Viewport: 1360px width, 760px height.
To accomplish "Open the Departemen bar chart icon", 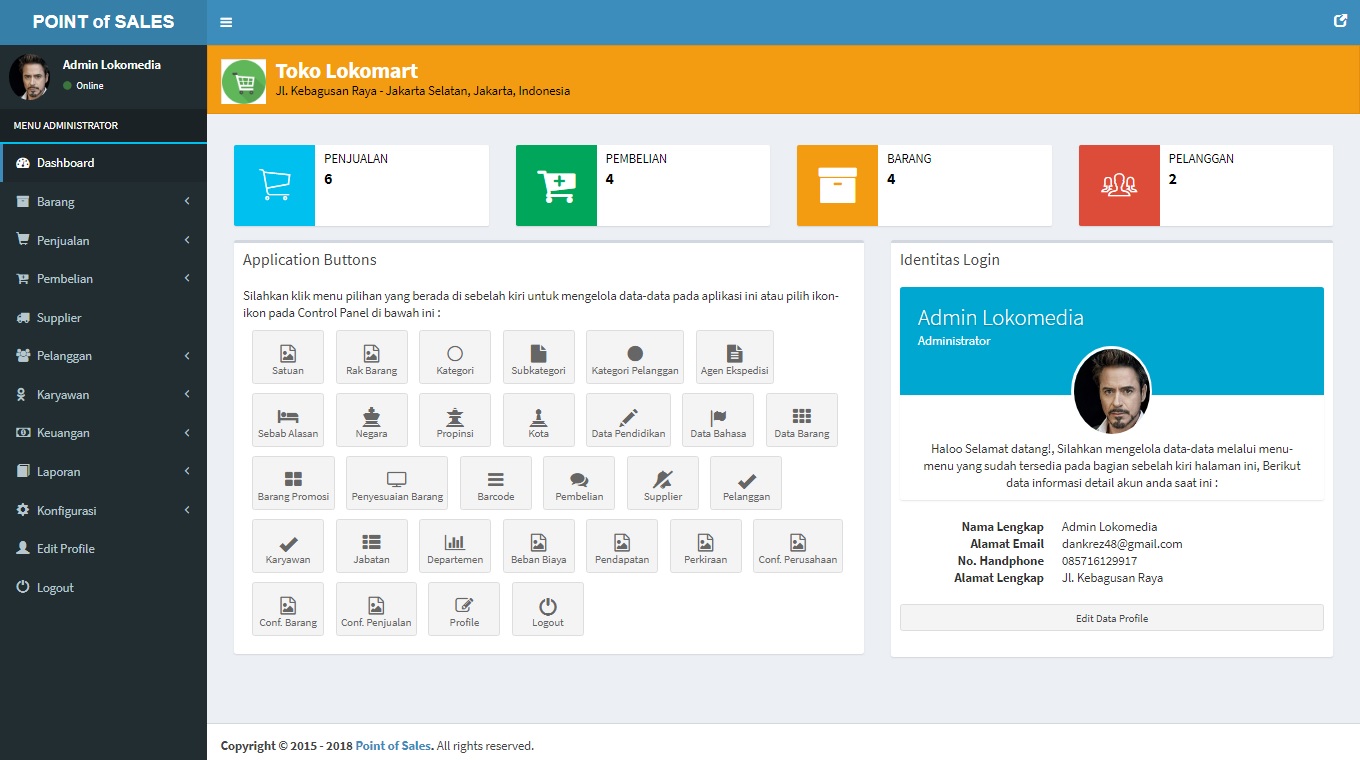I will (x=455, y=546).
